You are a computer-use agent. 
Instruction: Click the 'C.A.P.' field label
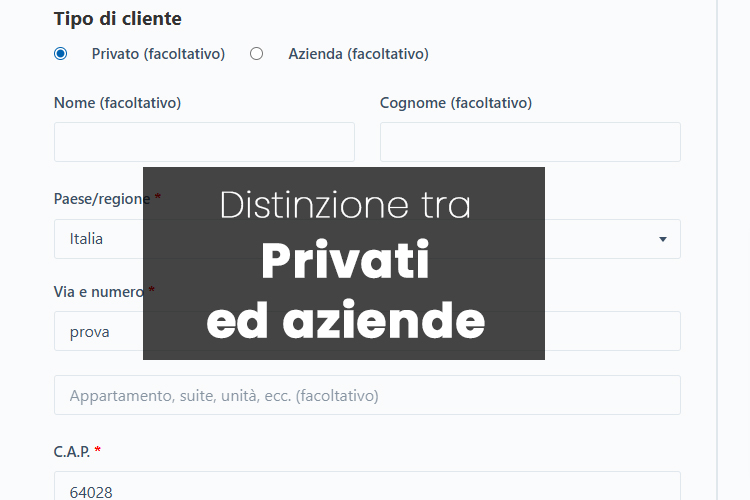point(71,452)
